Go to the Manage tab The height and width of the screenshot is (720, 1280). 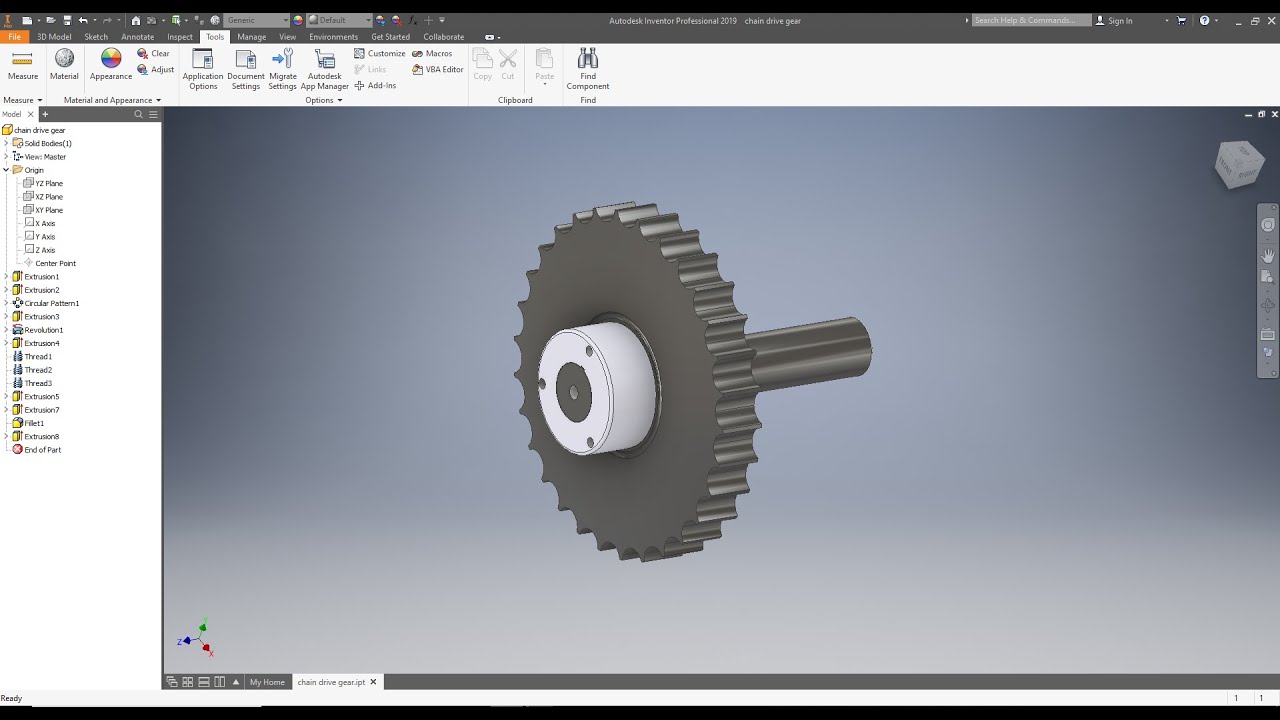tap(252, 37)
